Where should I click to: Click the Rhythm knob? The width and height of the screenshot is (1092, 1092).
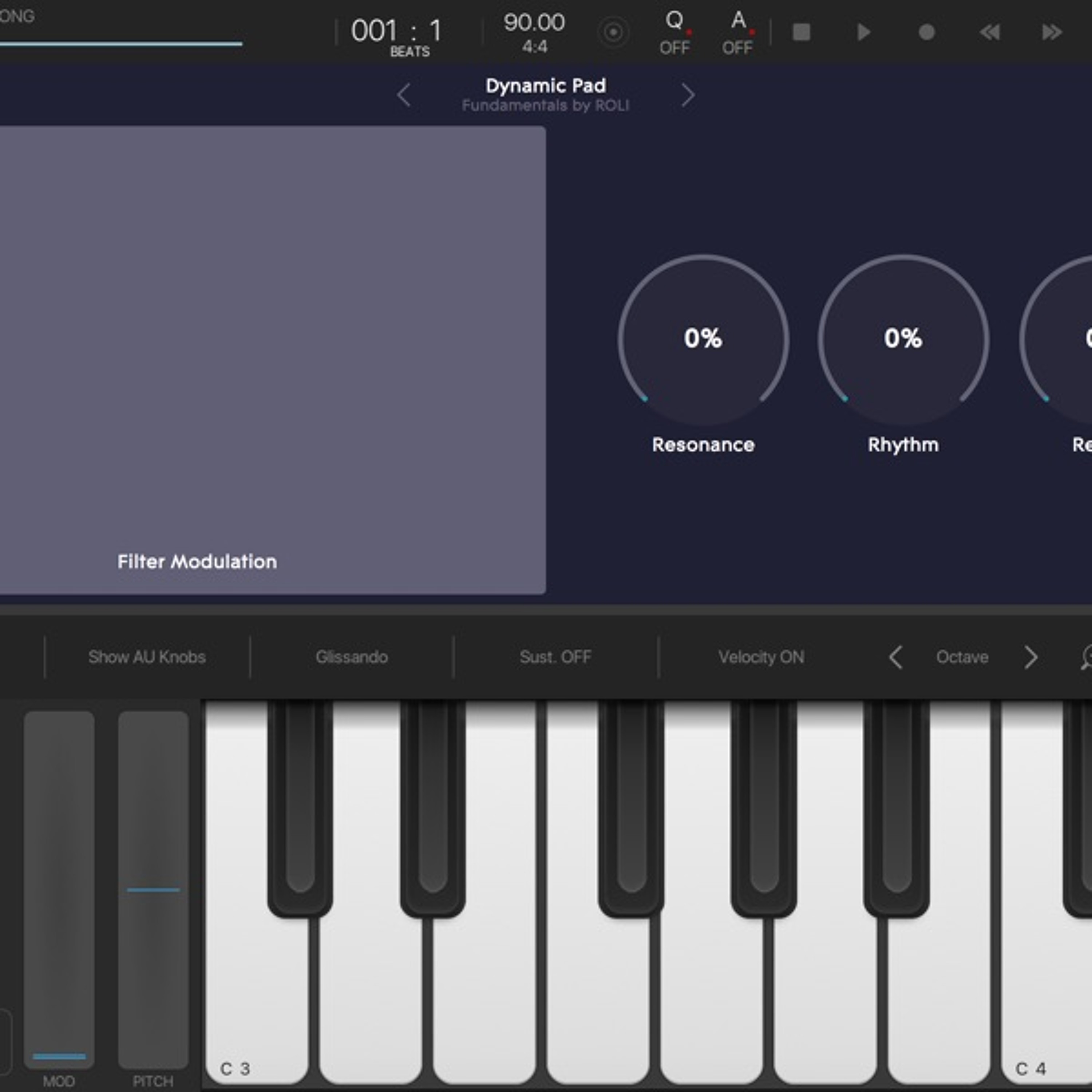903,339
